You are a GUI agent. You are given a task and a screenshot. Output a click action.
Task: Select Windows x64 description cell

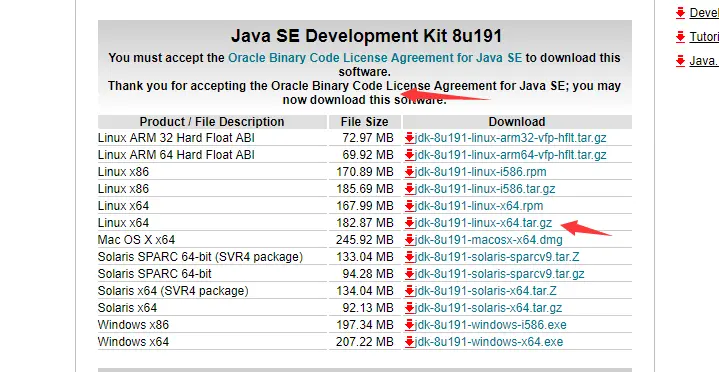133,342
